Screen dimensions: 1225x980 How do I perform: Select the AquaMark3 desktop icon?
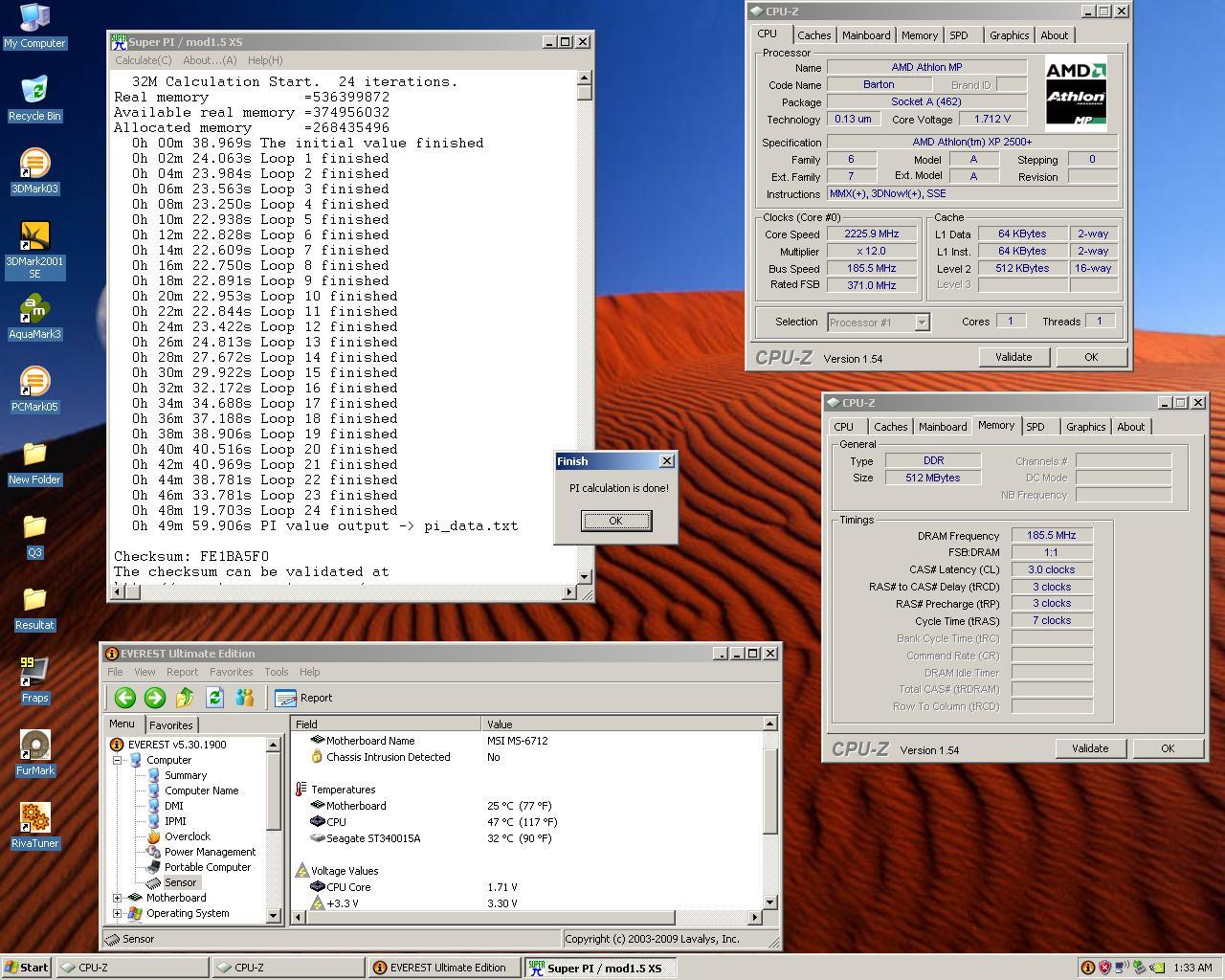34,318
